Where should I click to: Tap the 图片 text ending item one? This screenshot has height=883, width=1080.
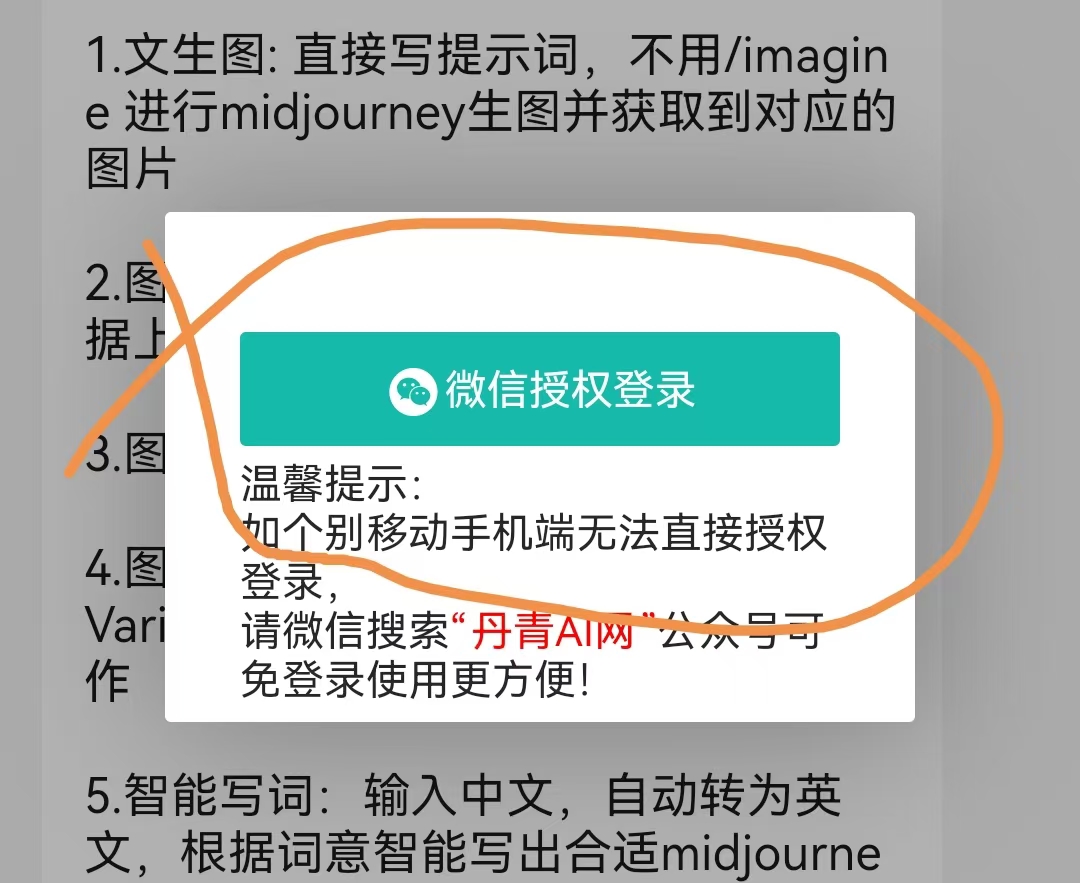(130, 169)
